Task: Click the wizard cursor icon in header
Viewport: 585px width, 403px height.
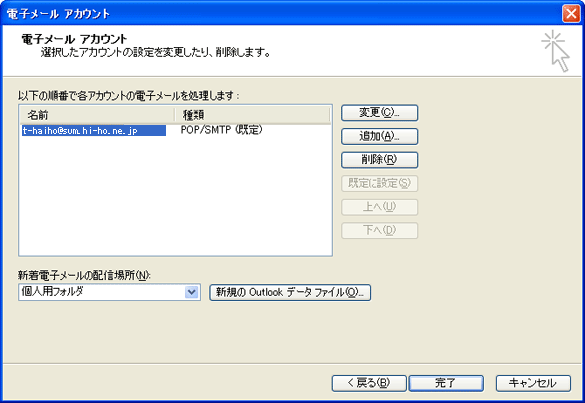Action: 556,51
